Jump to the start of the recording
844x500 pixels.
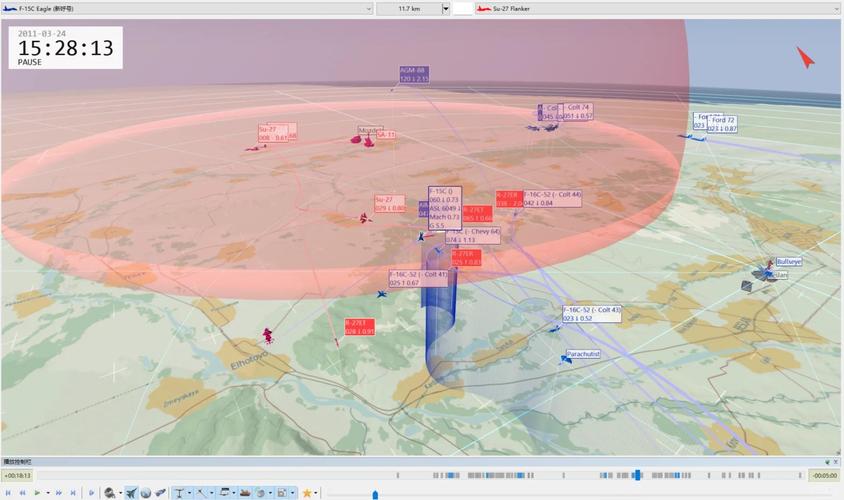8,492
